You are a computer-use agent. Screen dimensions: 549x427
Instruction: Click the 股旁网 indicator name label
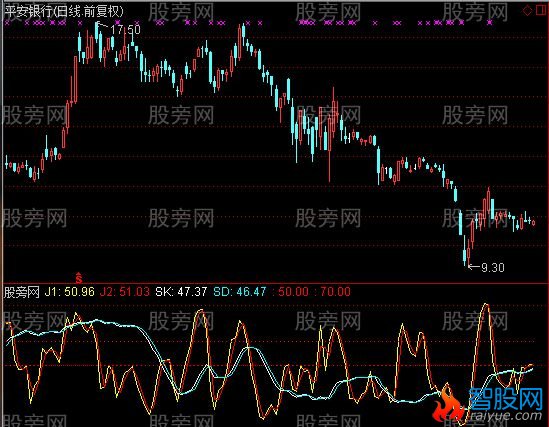[21, 292]
